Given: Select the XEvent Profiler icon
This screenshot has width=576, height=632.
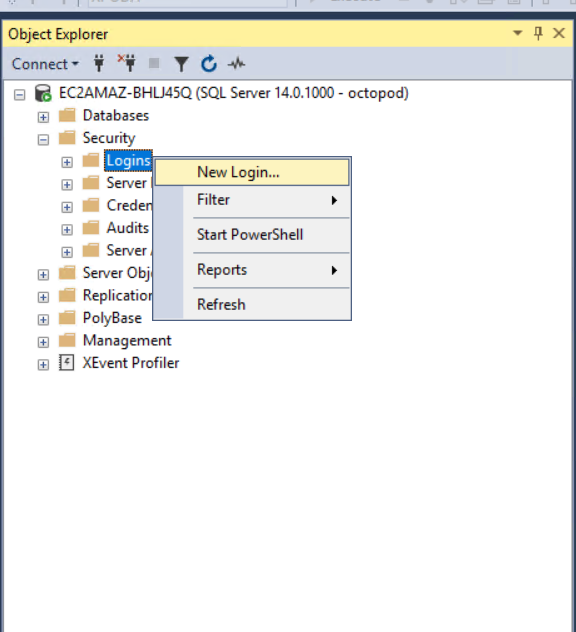Looking at the screenshot, I should click(67, 363).
